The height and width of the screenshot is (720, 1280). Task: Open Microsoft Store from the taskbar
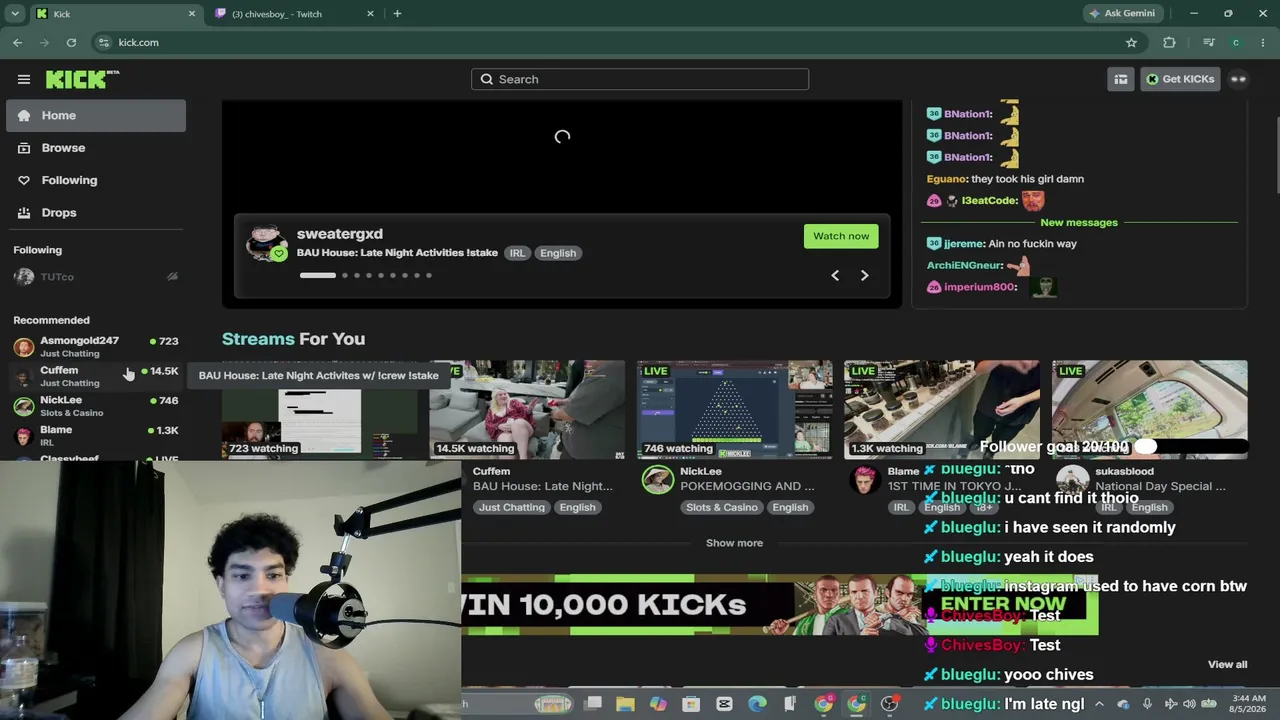click(691, 704)
